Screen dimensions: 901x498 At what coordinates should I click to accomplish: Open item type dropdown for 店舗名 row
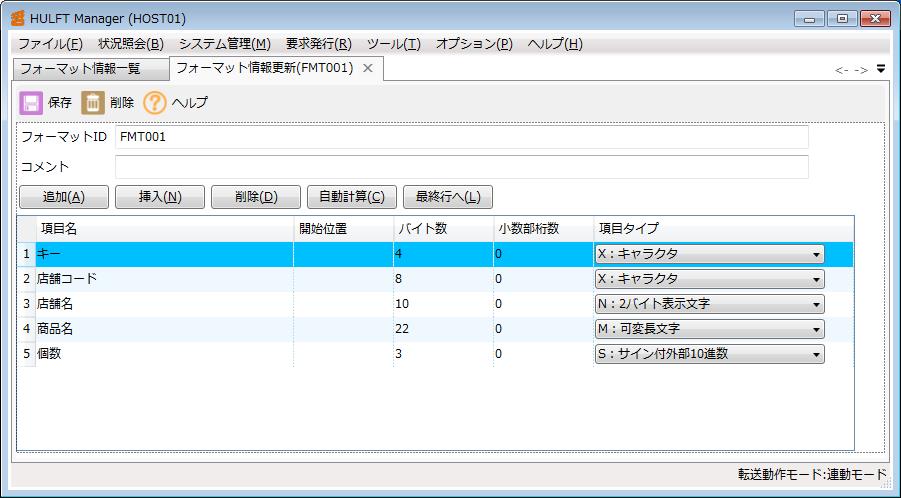[709, 304]
